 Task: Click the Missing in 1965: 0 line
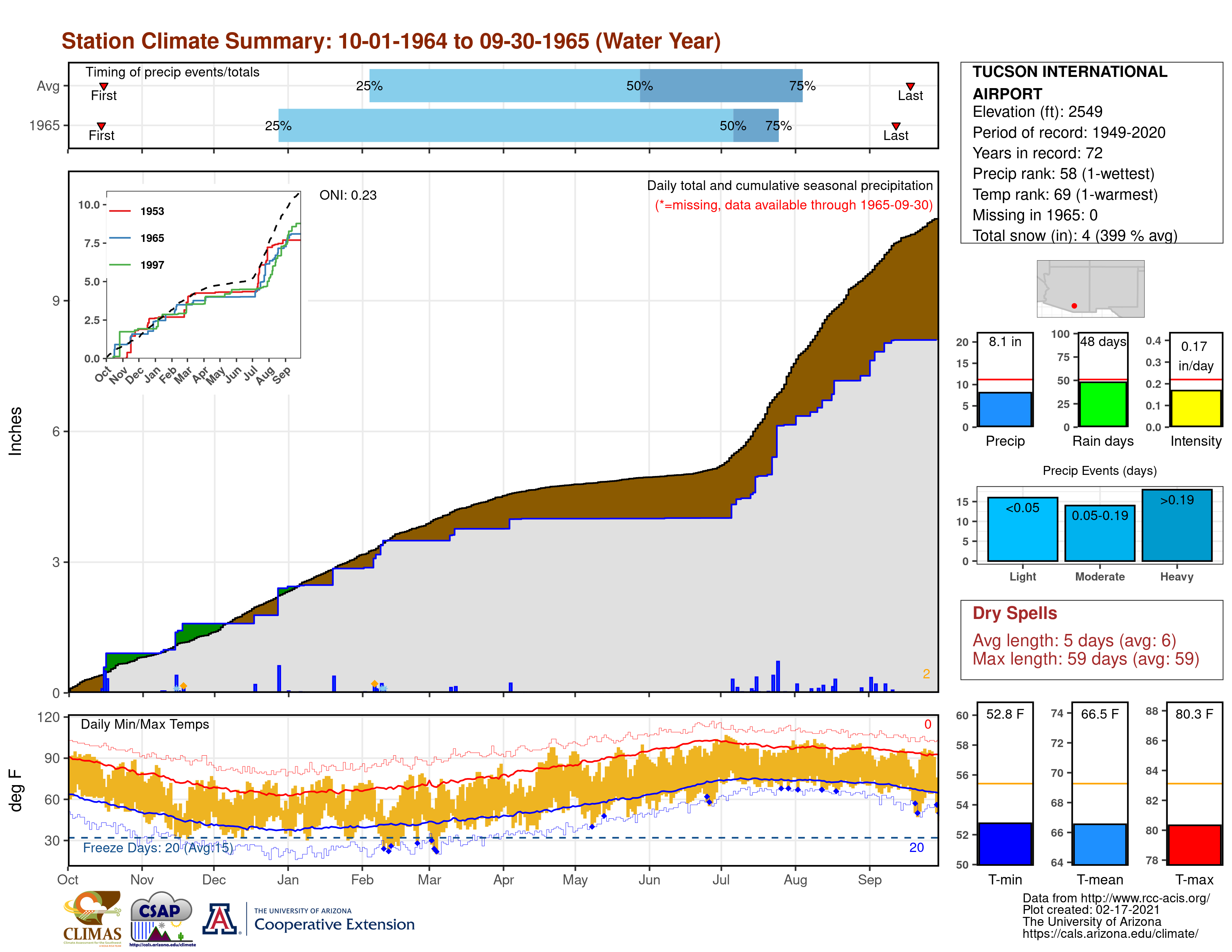click(x=1035, y=215)
